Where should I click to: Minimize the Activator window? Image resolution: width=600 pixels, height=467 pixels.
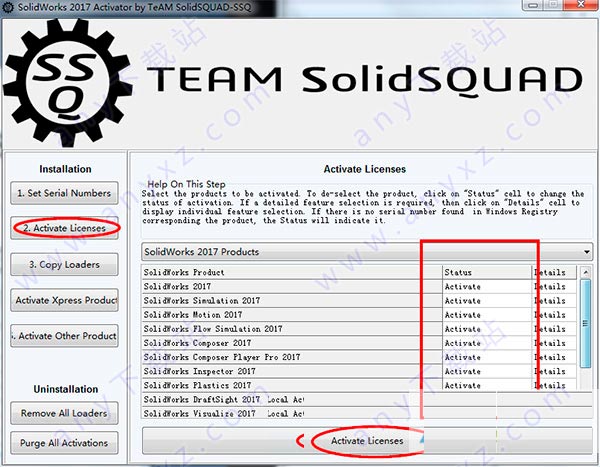point(535,5)
